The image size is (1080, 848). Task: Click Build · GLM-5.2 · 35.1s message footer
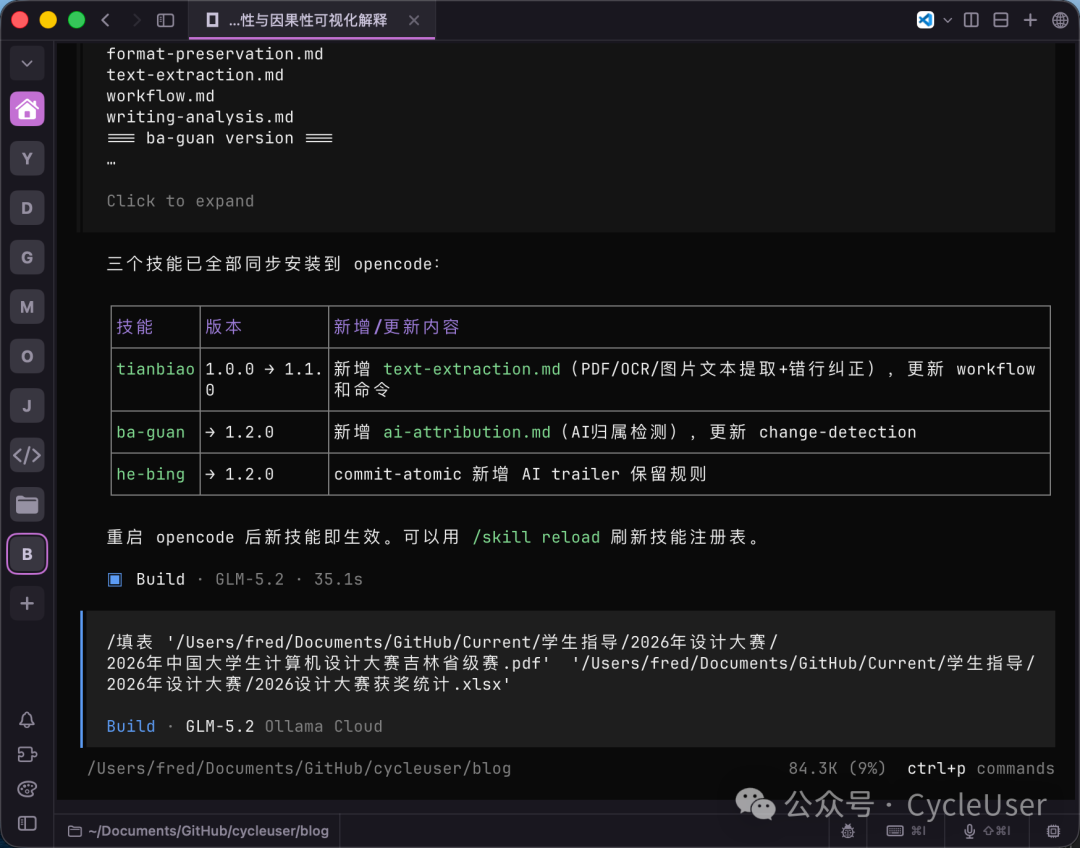pyautogui.click(x=235, y=579)
